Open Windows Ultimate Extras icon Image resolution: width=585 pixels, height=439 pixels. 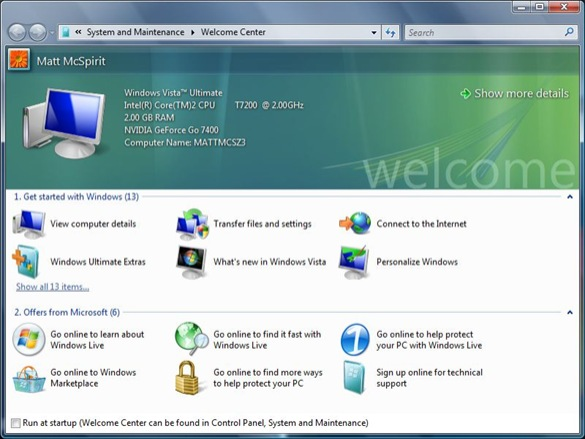26,262
